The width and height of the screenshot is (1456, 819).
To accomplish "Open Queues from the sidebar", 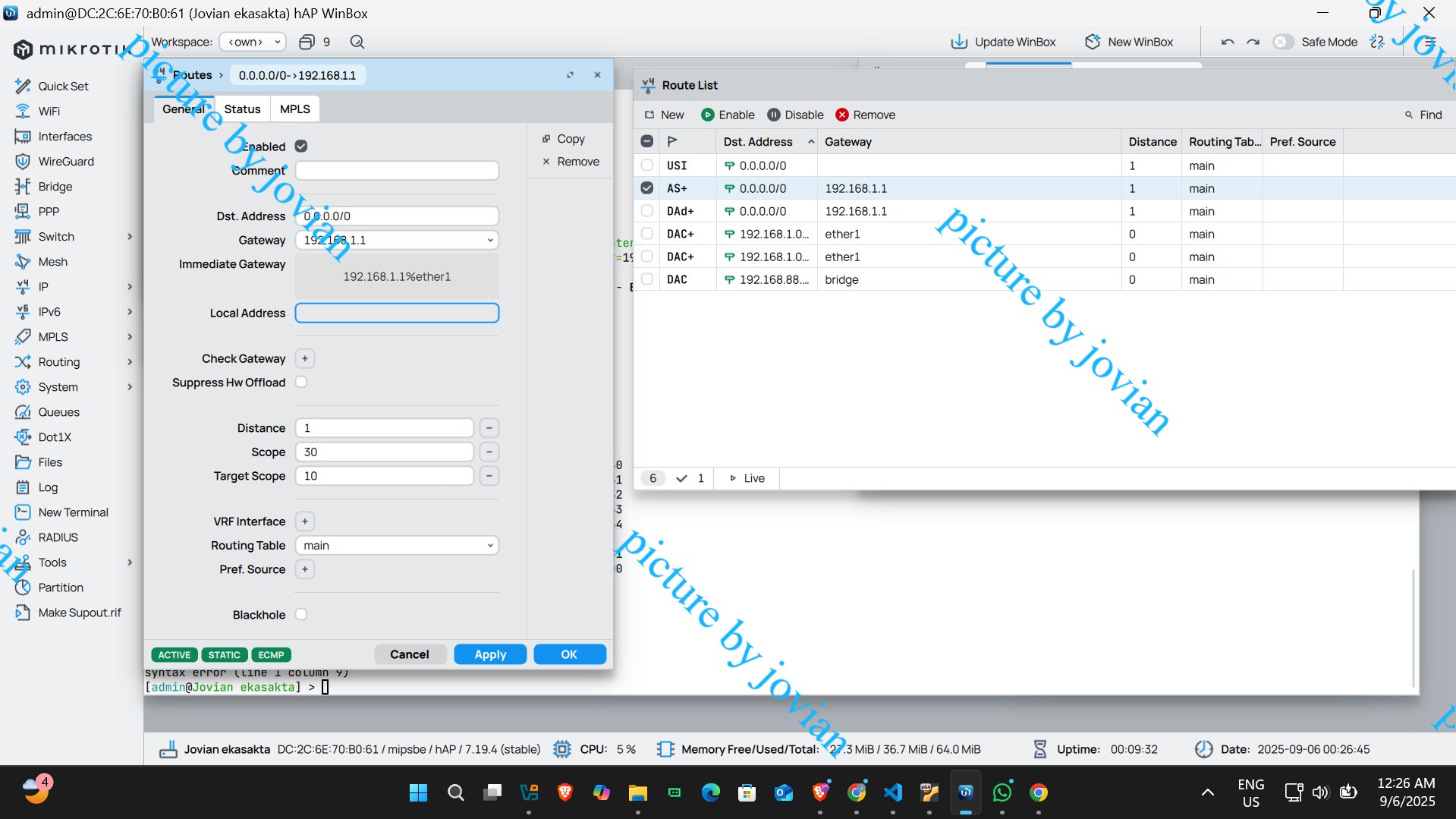I will (58, 412).
